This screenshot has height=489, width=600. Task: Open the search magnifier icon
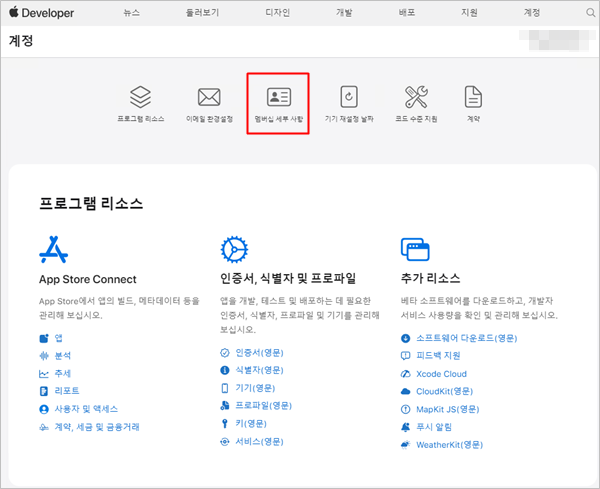(590, 13)
